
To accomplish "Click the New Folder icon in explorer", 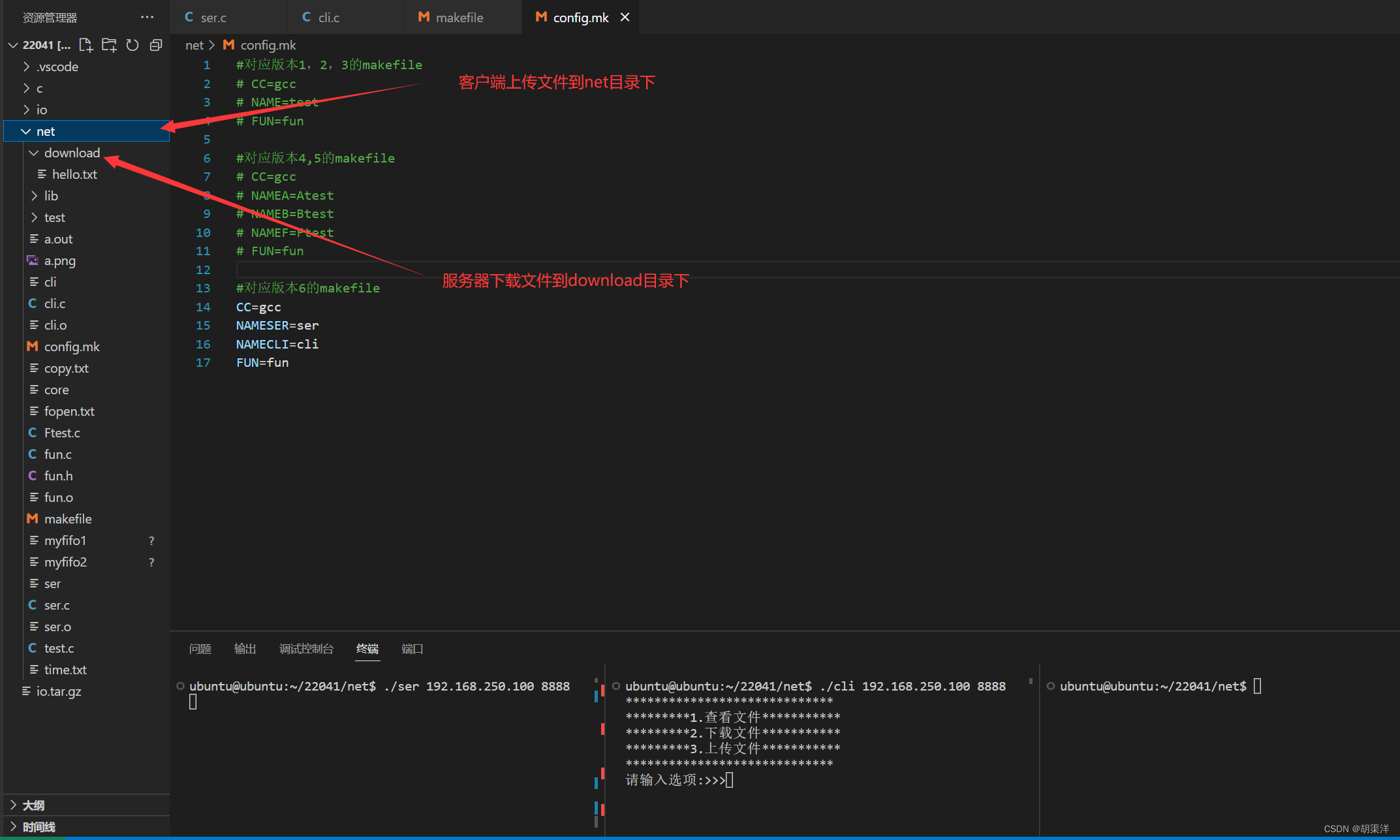I will [x=109, y=45].
